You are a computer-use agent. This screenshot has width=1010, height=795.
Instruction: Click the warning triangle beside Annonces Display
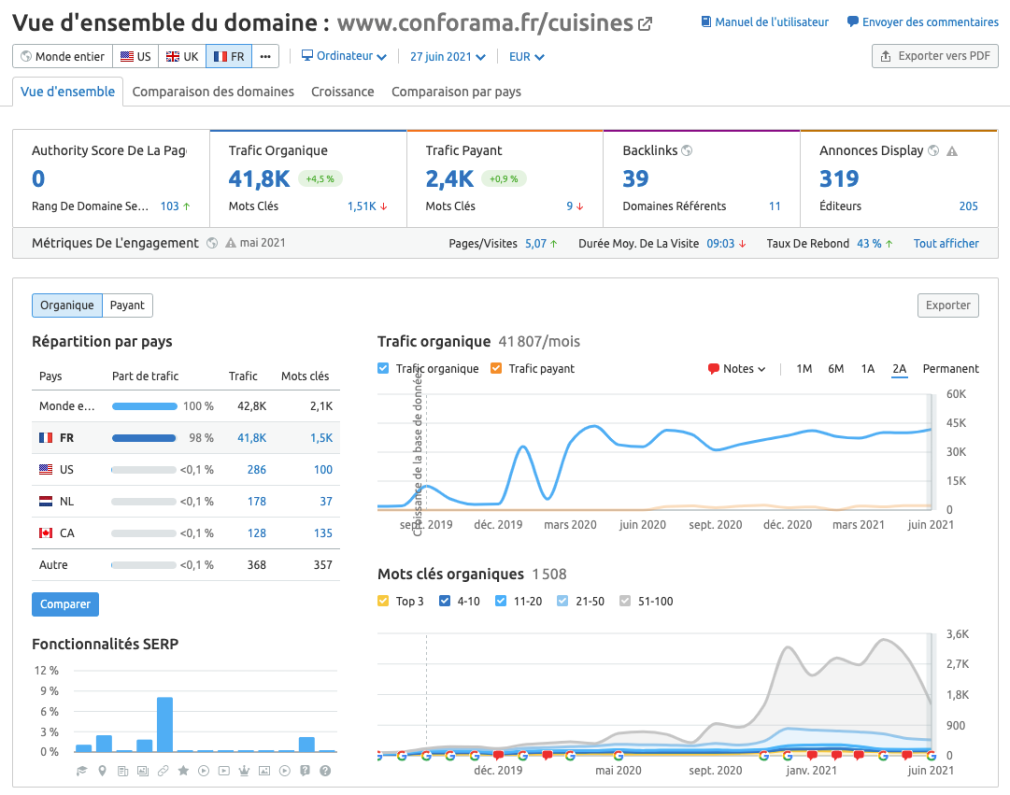952,151
